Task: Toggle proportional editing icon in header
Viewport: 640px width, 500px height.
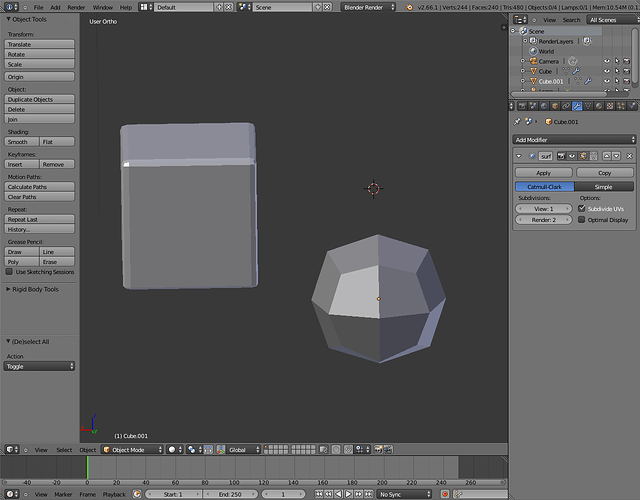Action: pos(336,449)
